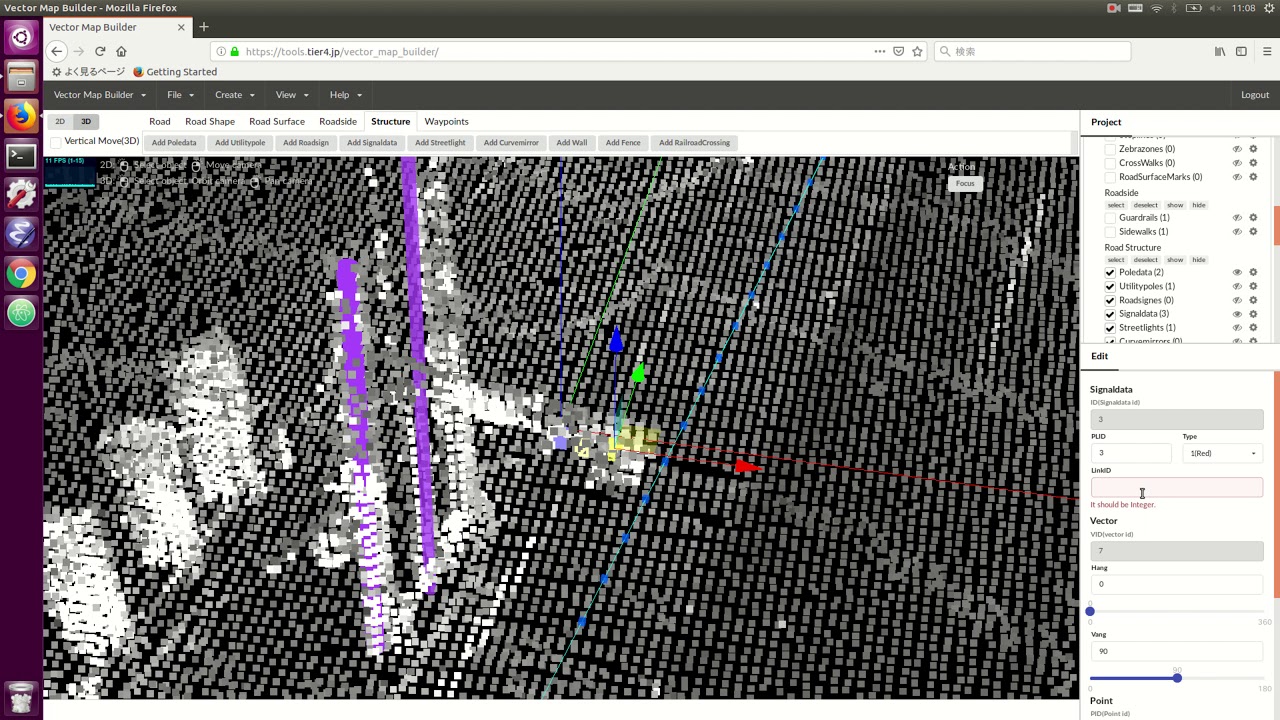Adjust the Vang slider handle
The image size is (1280, 720).
1177,678
